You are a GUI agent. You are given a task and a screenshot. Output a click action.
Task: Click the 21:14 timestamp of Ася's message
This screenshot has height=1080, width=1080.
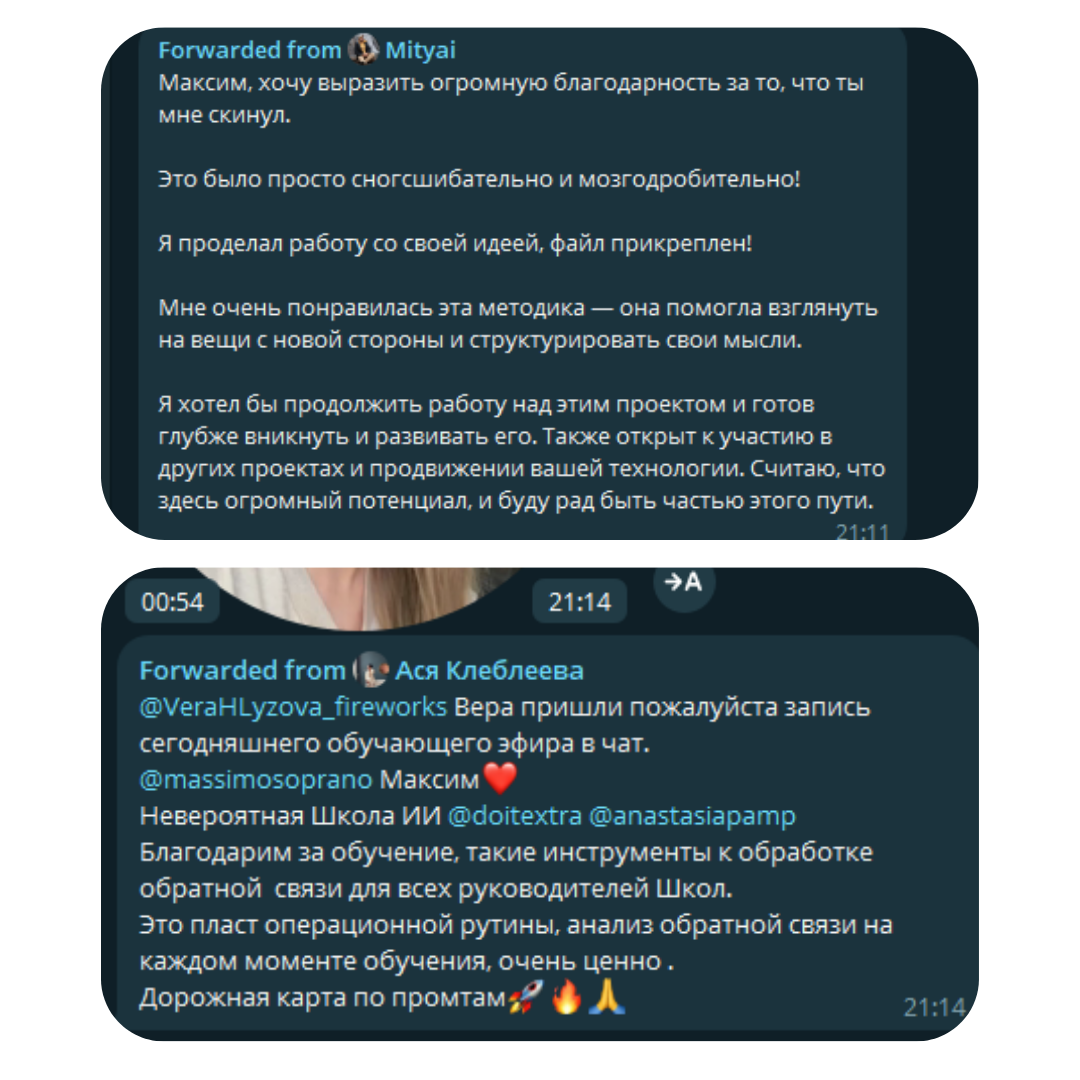tap(934, 1008)
